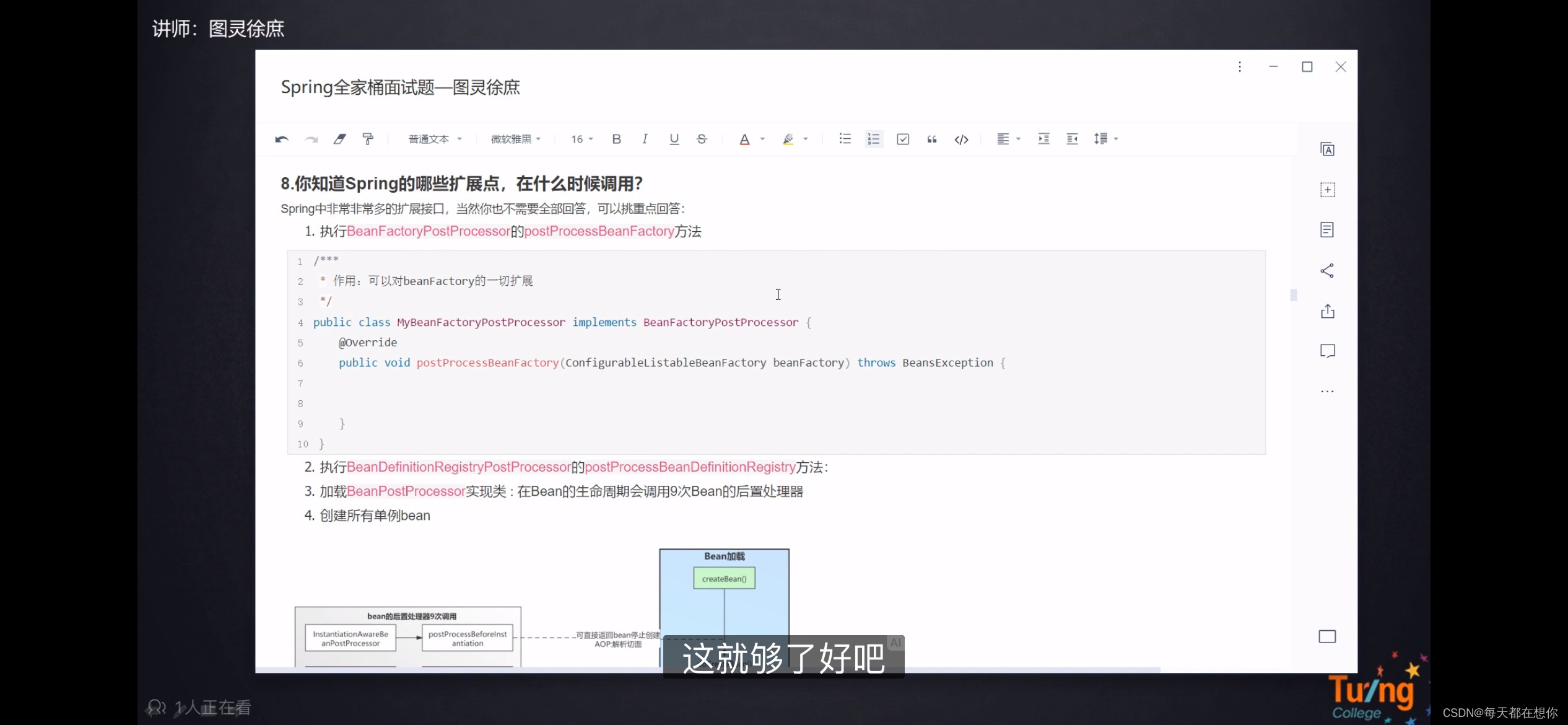Click the createBean() box in diagram

[x=724, y=579]
